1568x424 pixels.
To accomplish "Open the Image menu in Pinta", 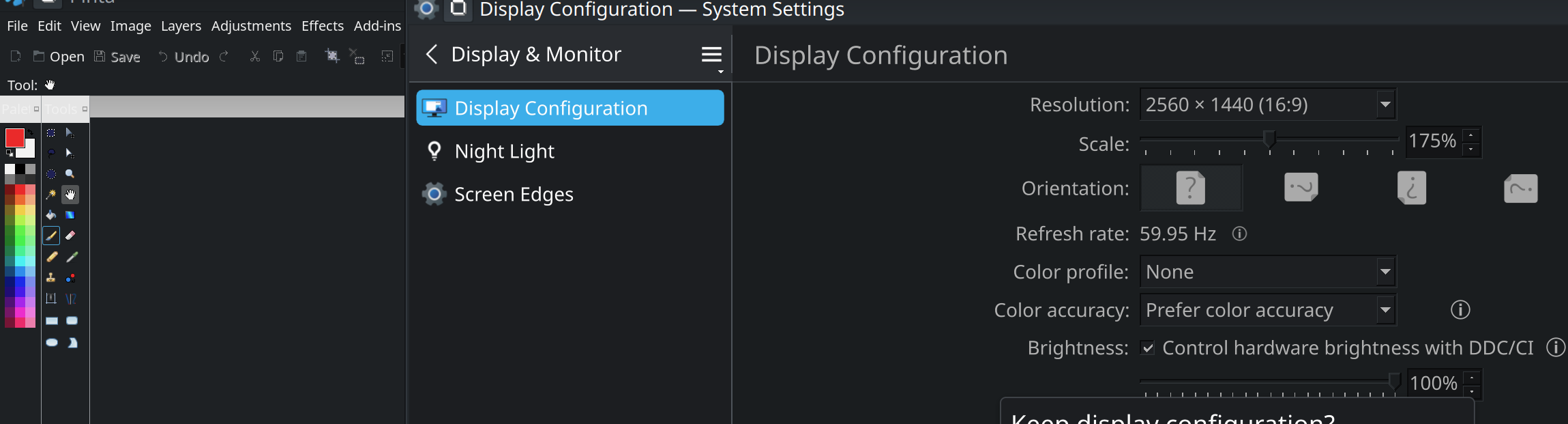I will (131, 26).
